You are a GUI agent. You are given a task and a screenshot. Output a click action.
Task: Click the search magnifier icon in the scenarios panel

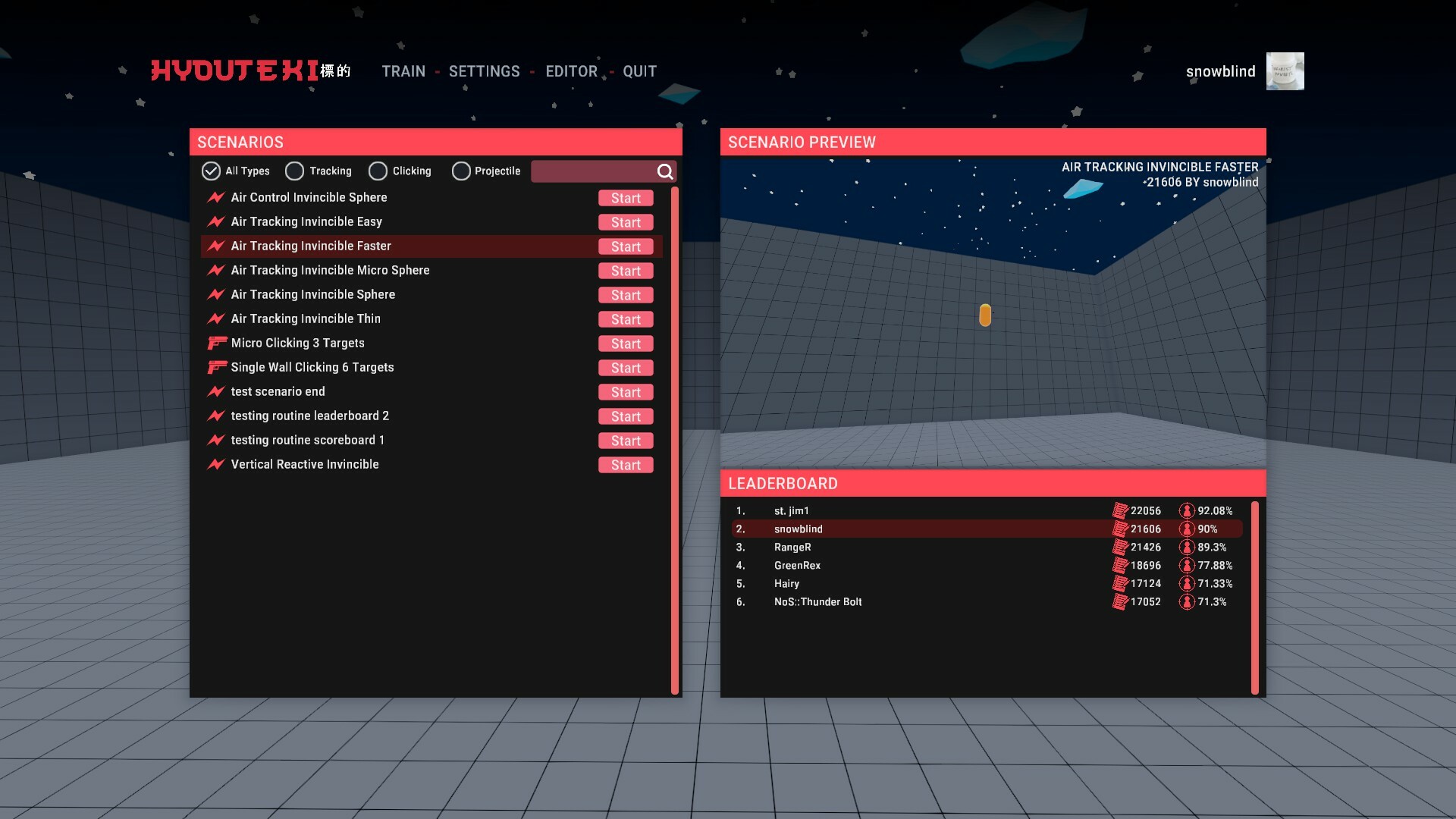click(x=664, y=171)
